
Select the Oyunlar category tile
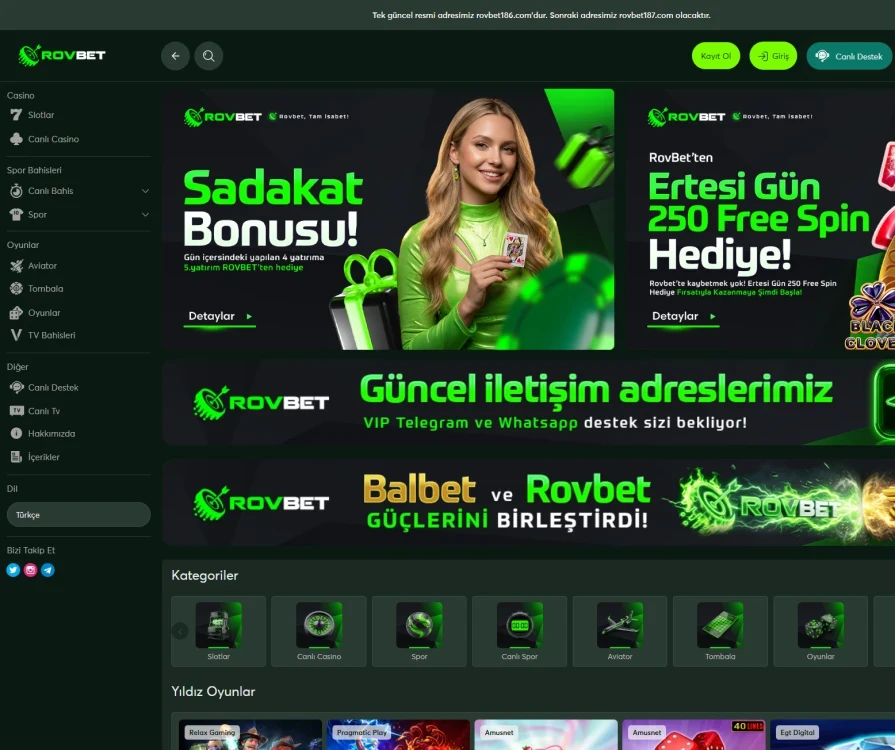click(821, 631)
